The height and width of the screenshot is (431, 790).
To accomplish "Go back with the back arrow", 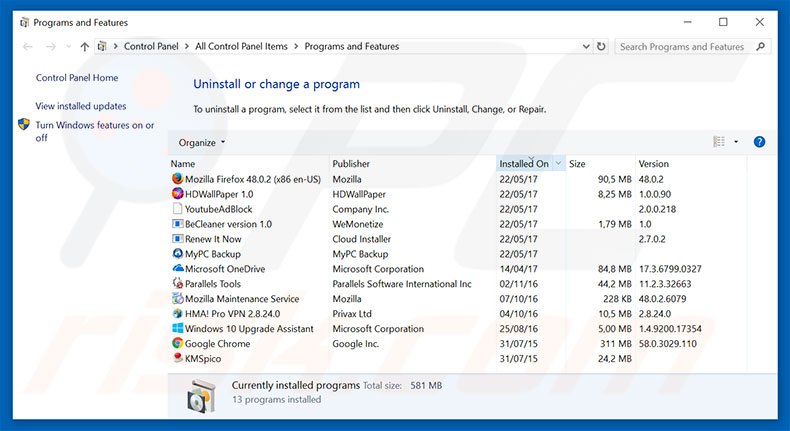I will pos(27,47).
